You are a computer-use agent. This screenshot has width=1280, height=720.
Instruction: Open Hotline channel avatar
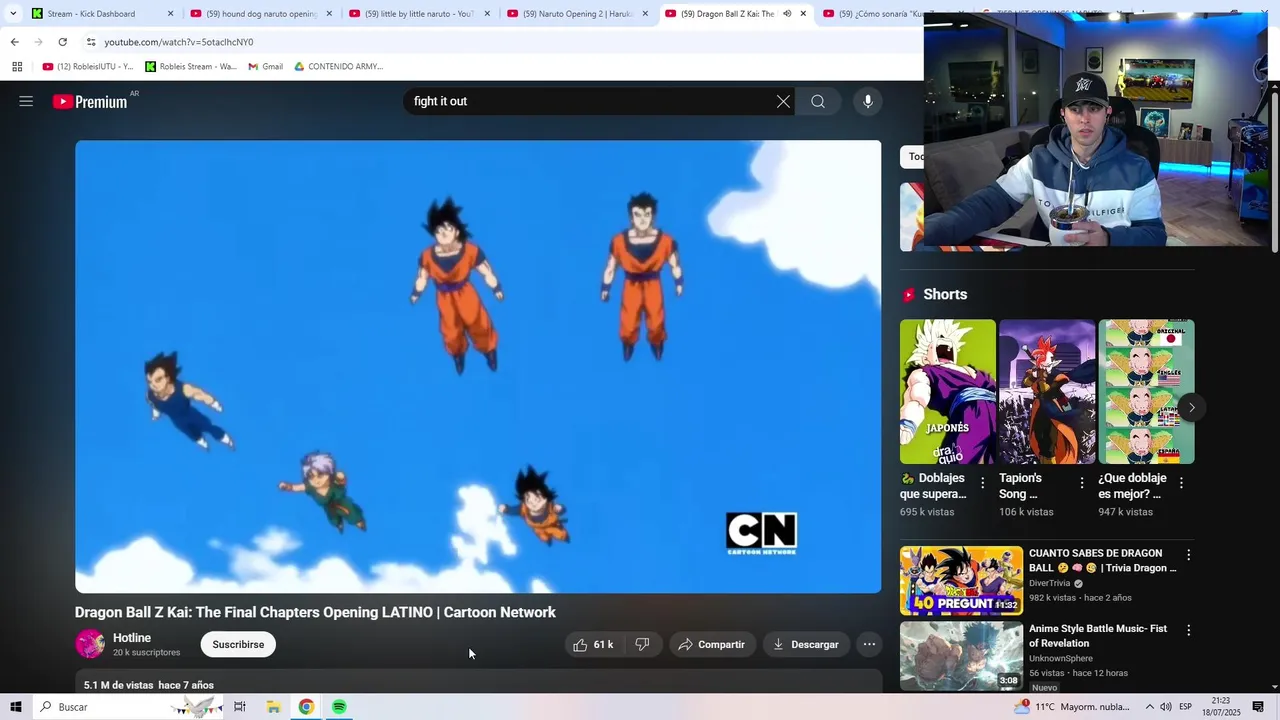pyautogui.click(x=90, y=644)
